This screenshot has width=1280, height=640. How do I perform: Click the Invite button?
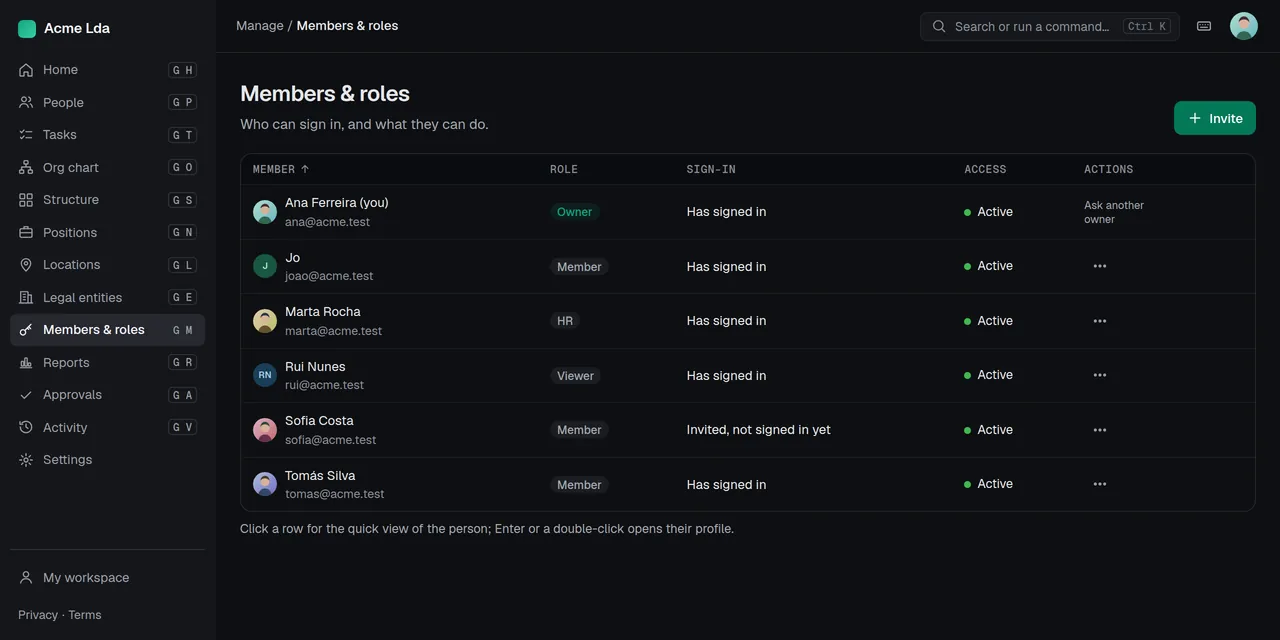tap(1215, 118)
